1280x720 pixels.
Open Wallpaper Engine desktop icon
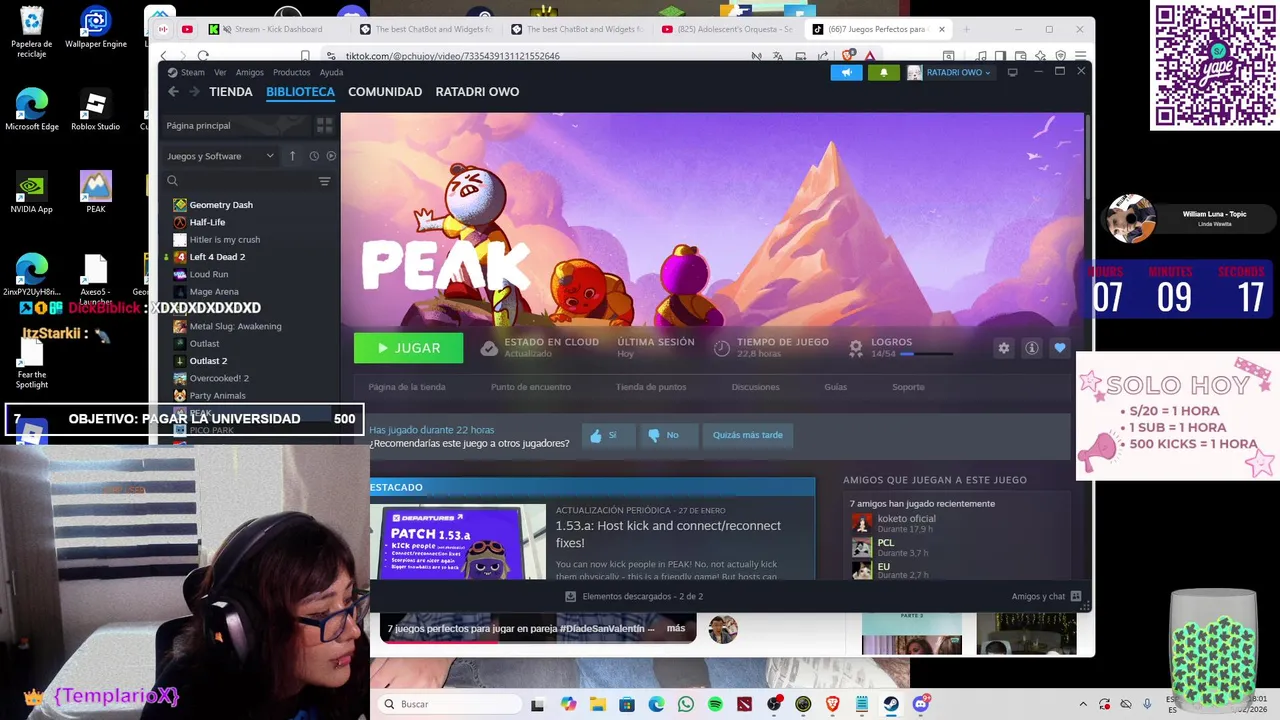pos(96,28)
